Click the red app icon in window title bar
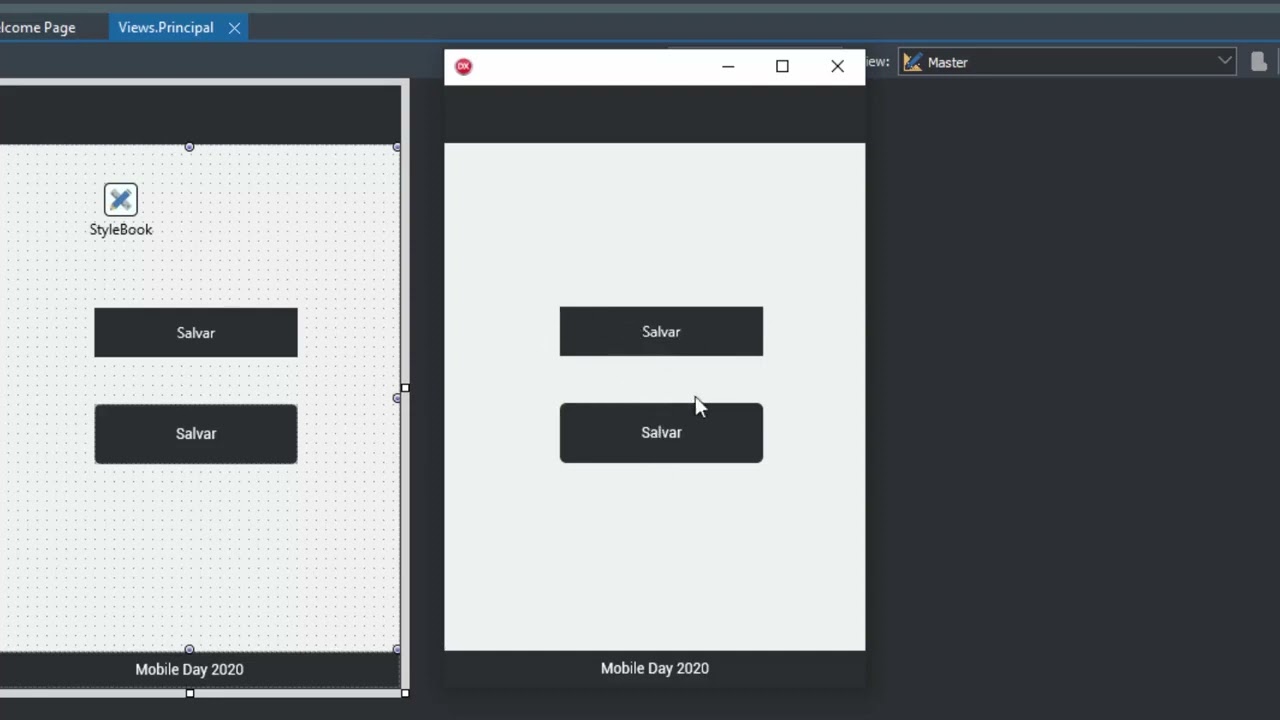Viewport: 1280px width, 720px height. point(463,66)
